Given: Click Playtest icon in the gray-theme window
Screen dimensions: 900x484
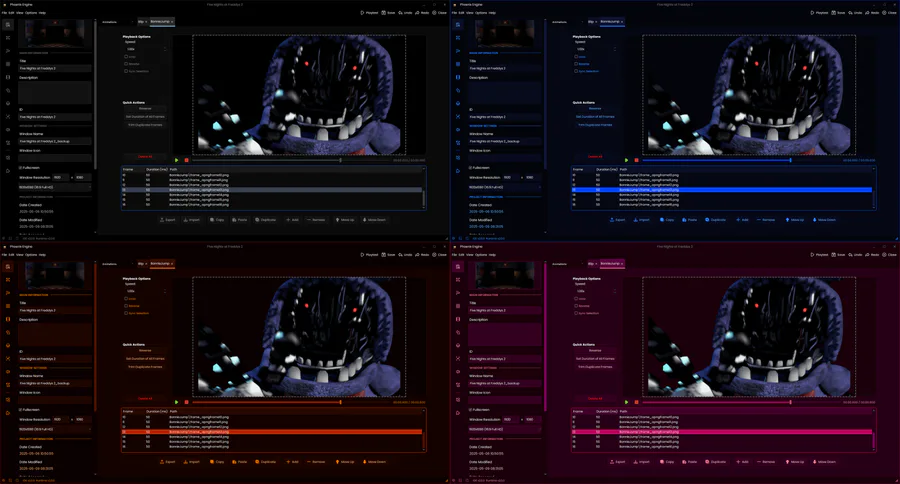Looking at the screenshot, I should [363, 13].
